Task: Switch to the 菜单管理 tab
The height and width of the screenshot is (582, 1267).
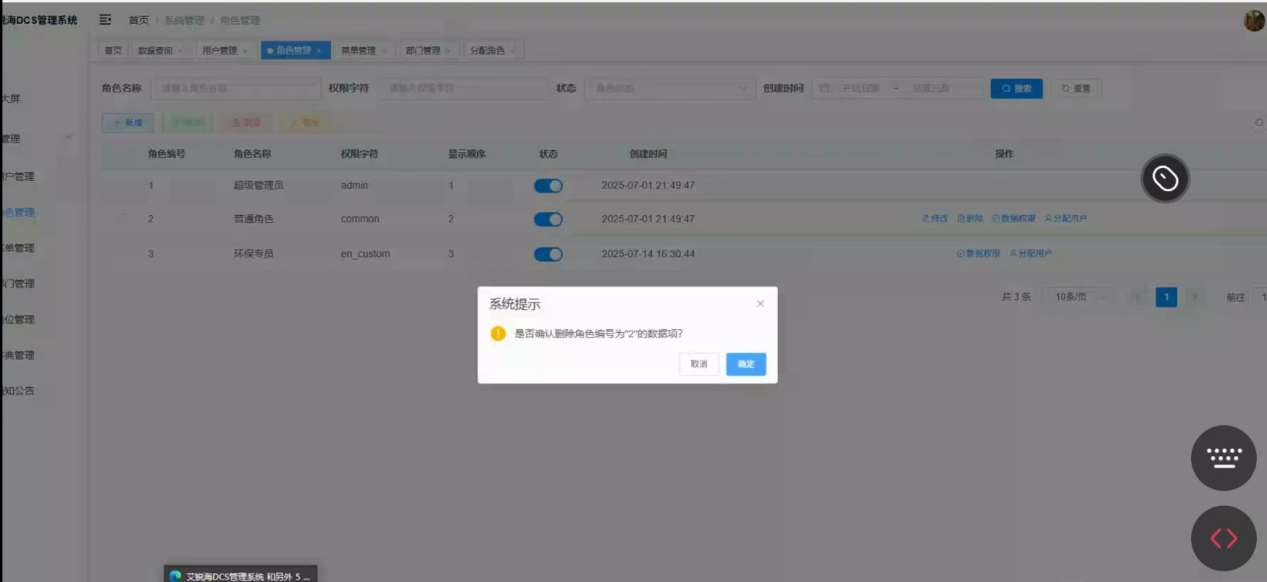Action: click(362, 50)
